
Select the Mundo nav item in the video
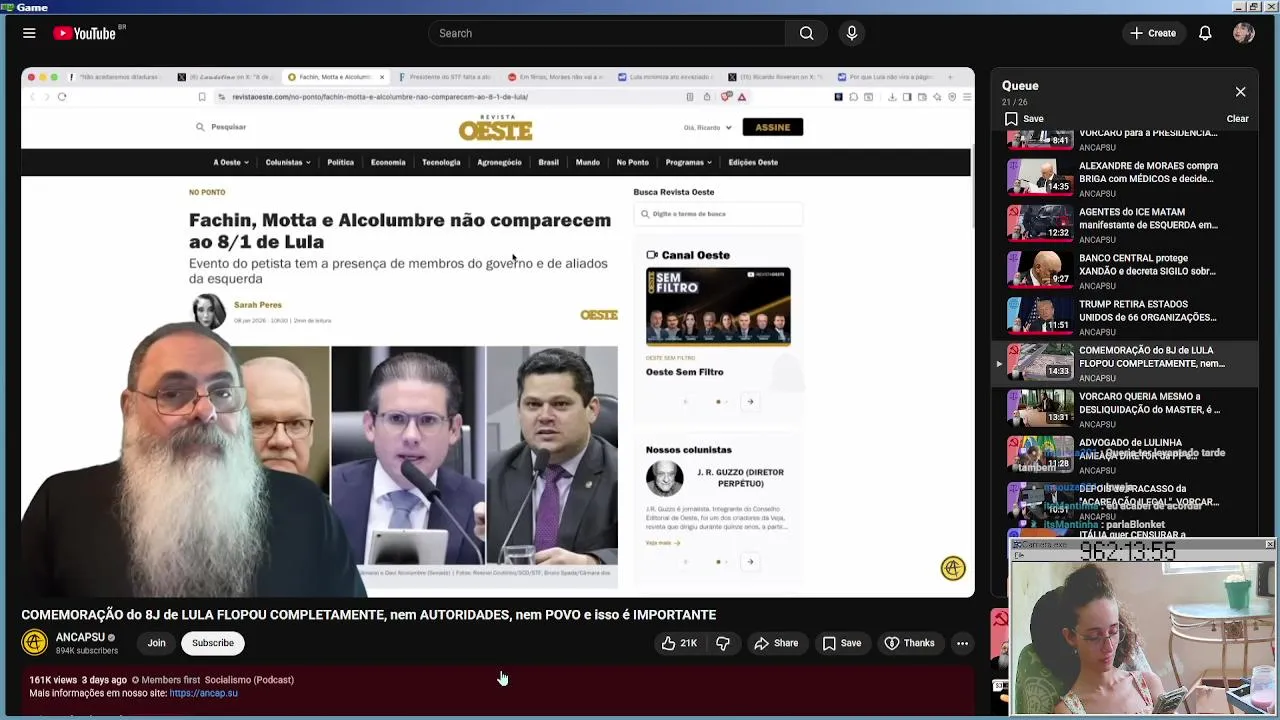pyautogui.click(x=588, y=162)
